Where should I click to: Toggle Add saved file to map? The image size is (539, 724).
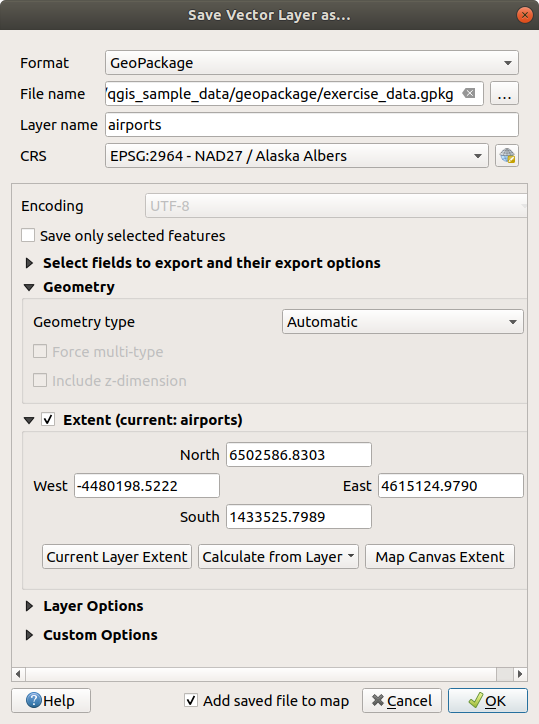191,700
